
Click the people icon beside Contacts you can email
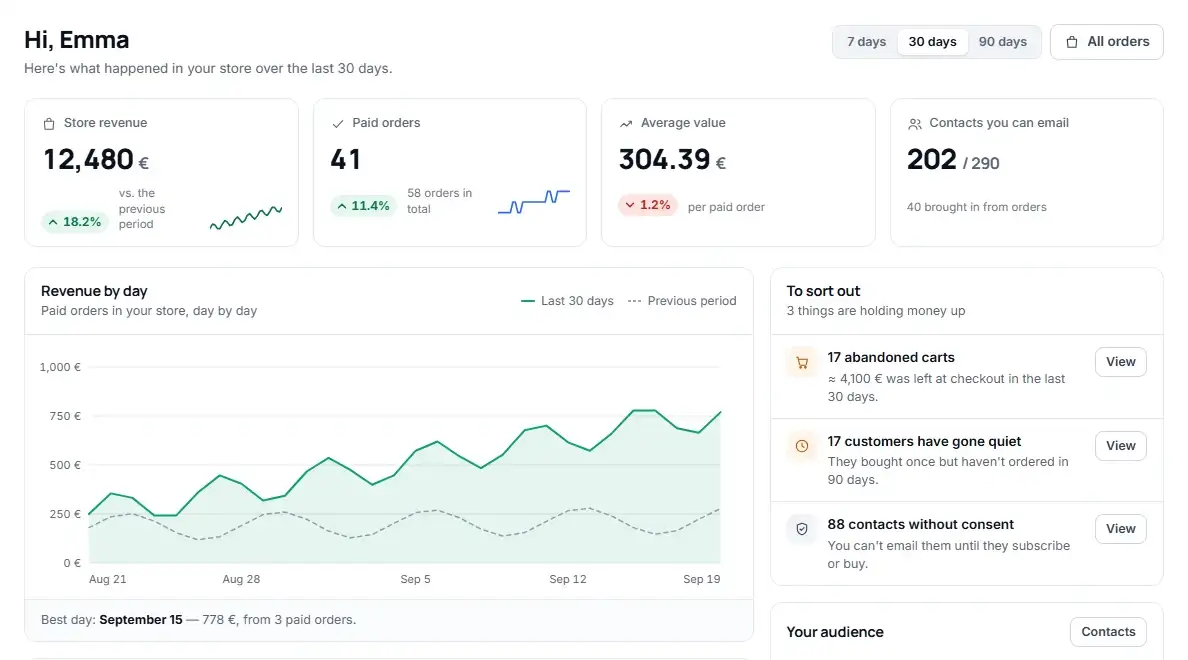point(914,124)
